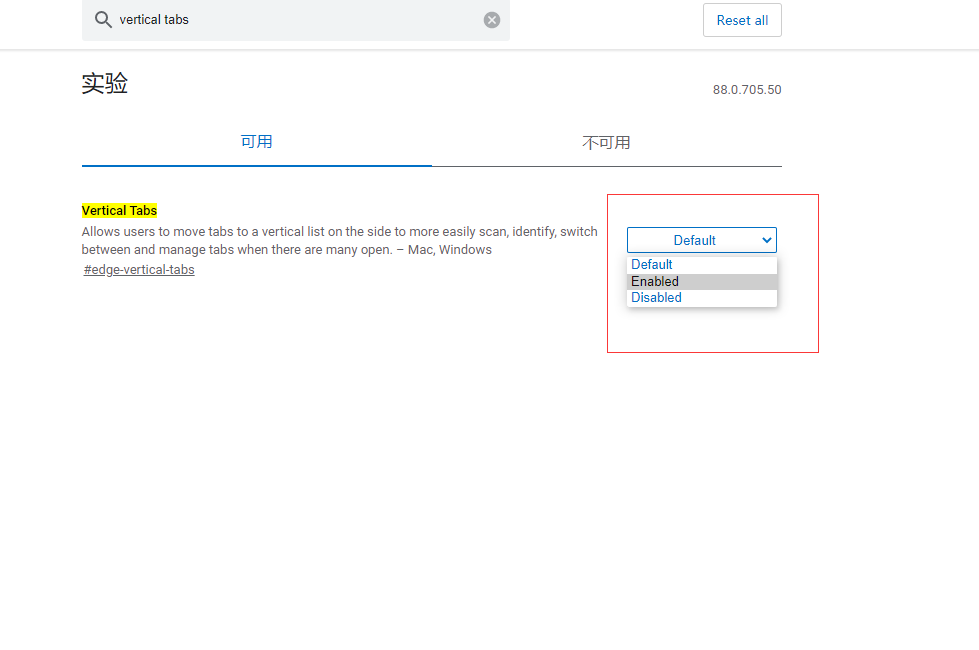Select Enabled in the dropdown list
979x650 pixels.
pos(702,282)
